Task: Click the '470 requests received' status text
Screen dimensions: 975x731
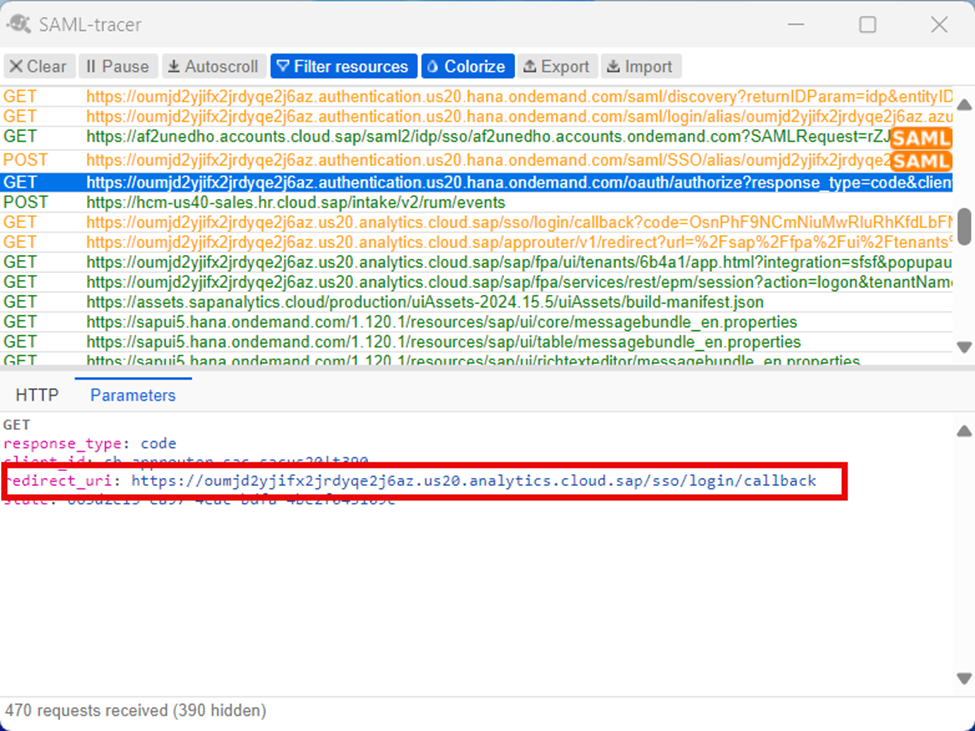Action: 136,710
